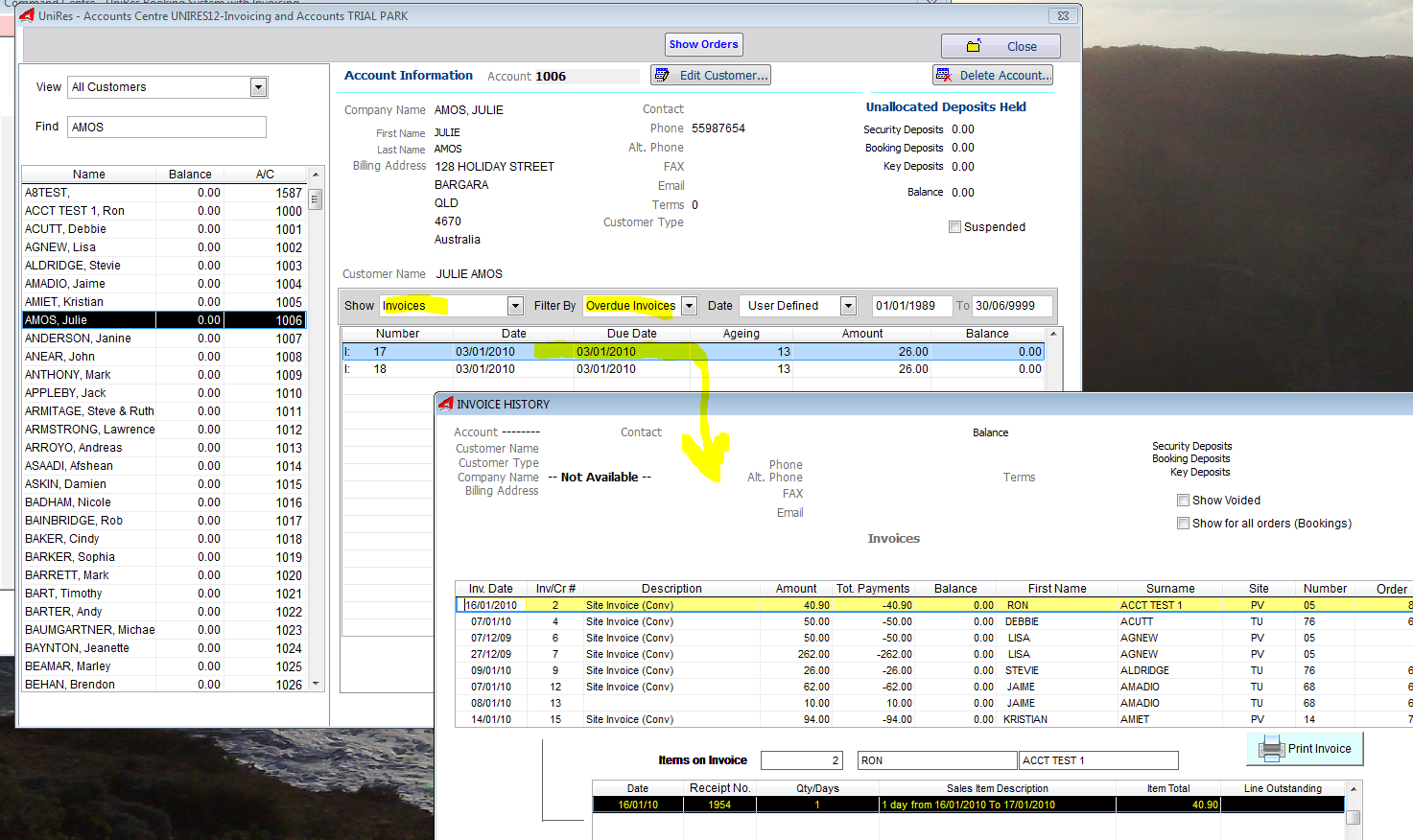This screenshot has height=840, width=1413.
Task: Select customer BAKER, Cindy
Action: [x=163, y=539]
